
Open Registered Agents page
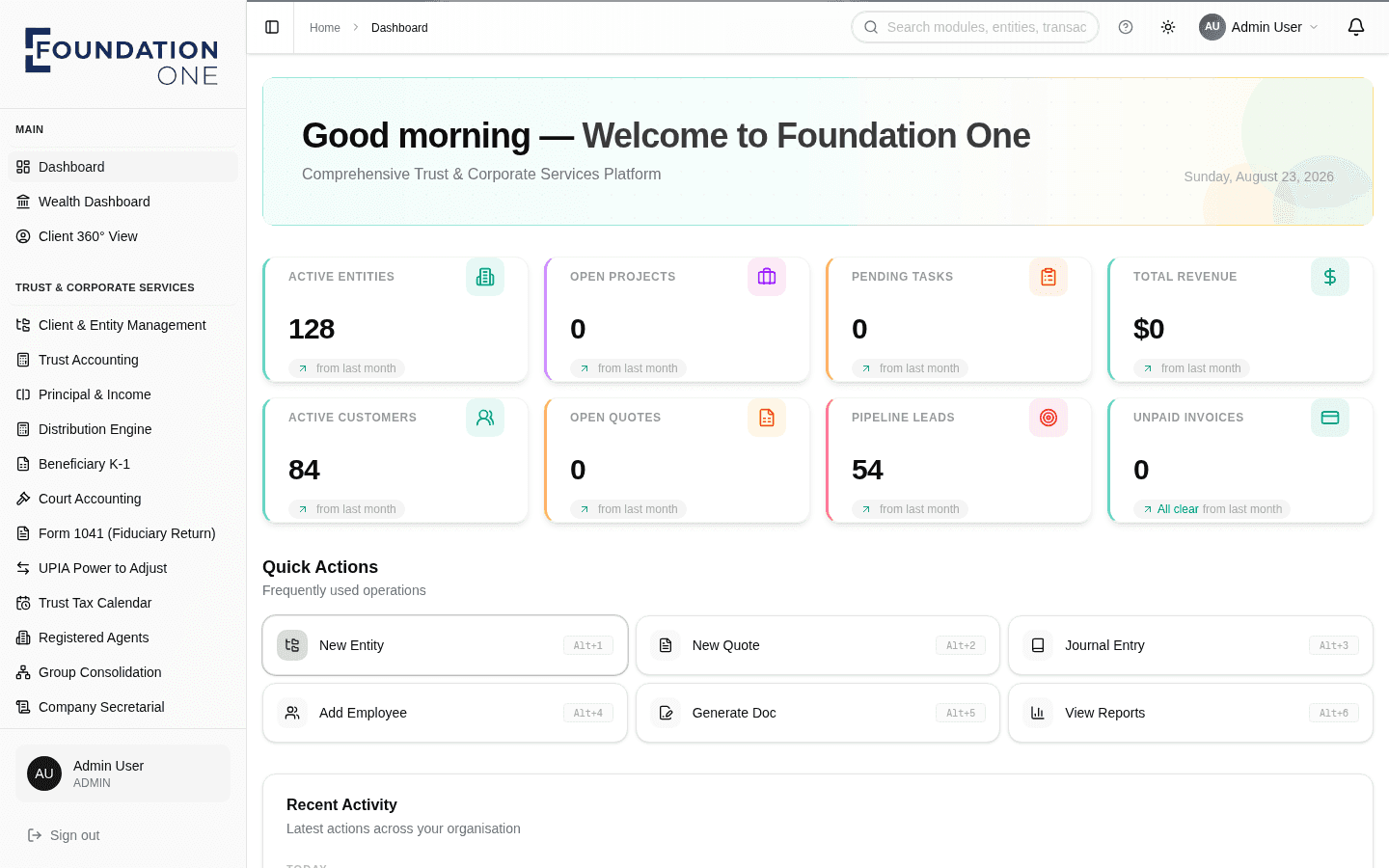click(123, 637)
